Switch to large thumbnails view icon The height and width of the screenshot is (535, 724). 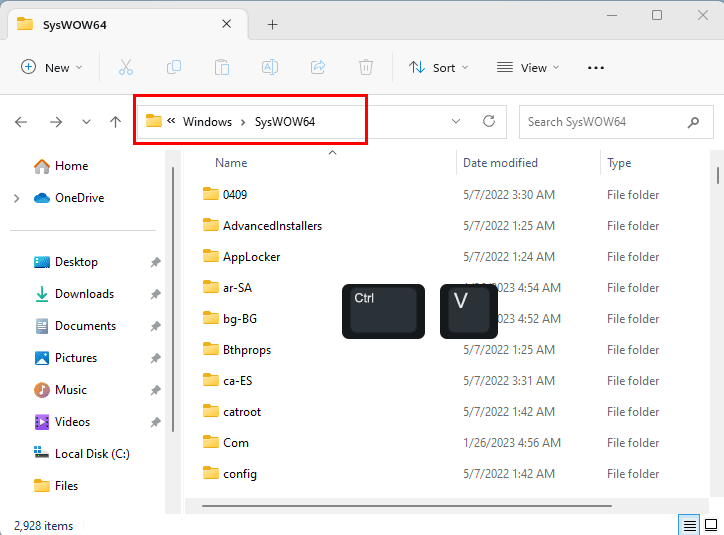click(711, 525)
